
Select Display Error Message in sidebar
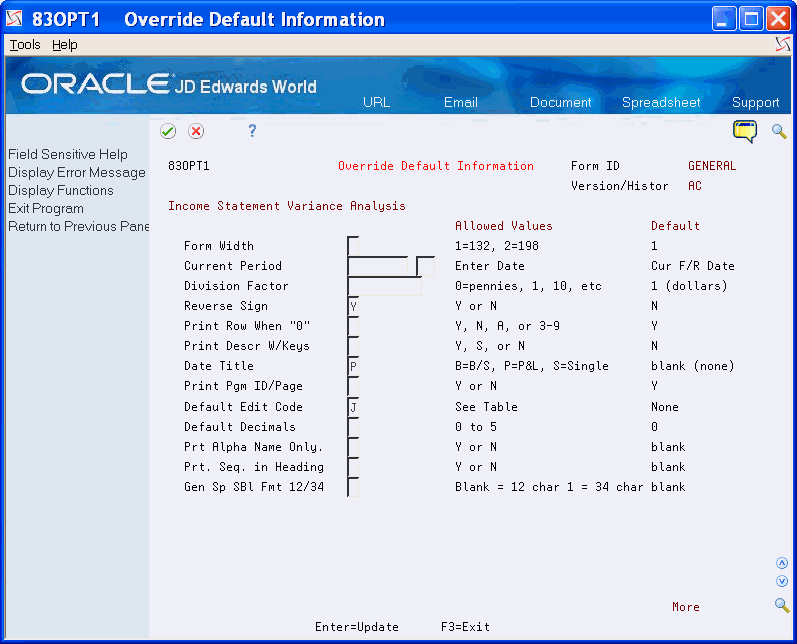click(77, 172)
